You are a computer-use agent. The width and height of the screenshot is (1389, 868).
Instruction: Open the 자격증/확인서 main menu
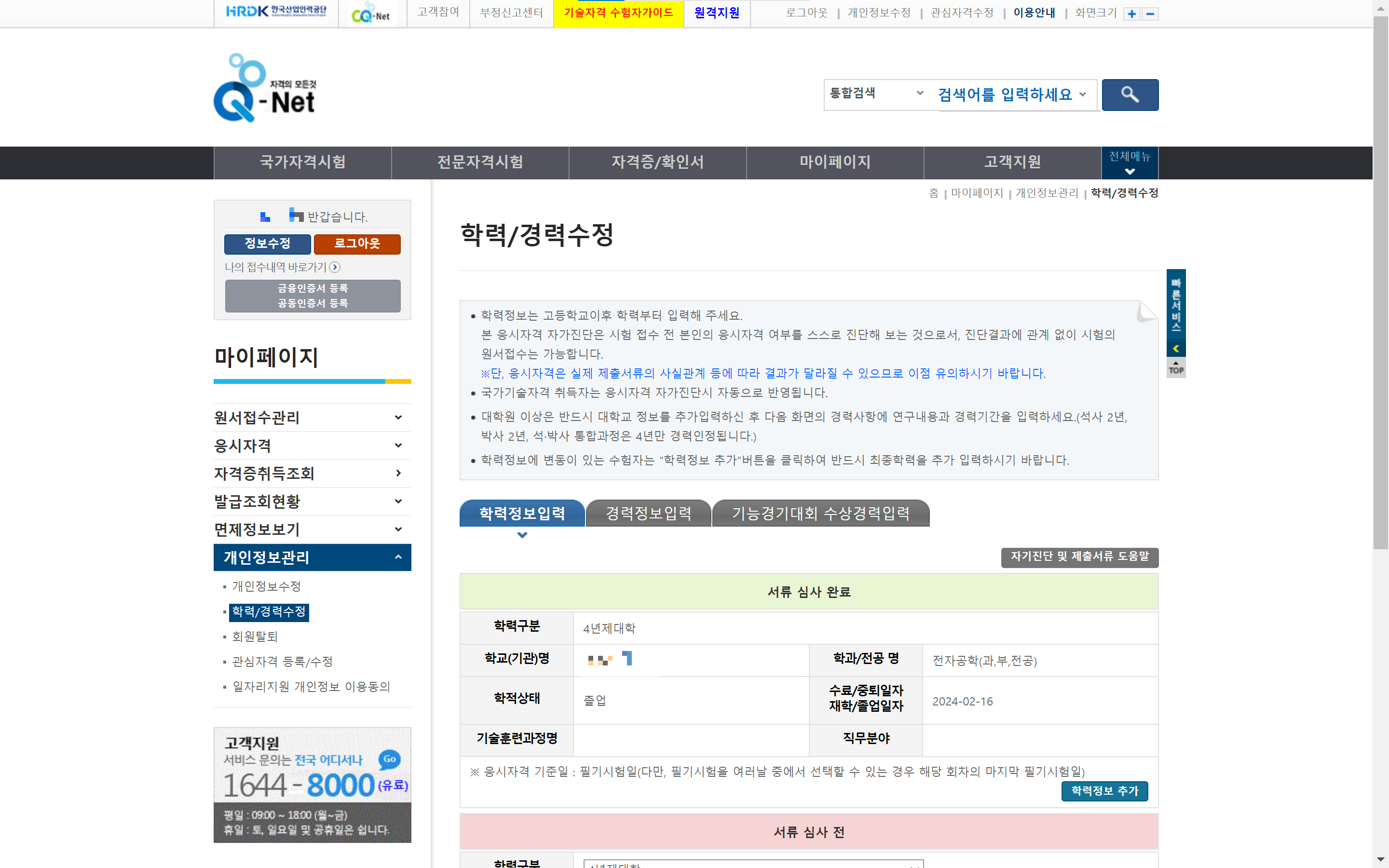click(x=657, y=163)
